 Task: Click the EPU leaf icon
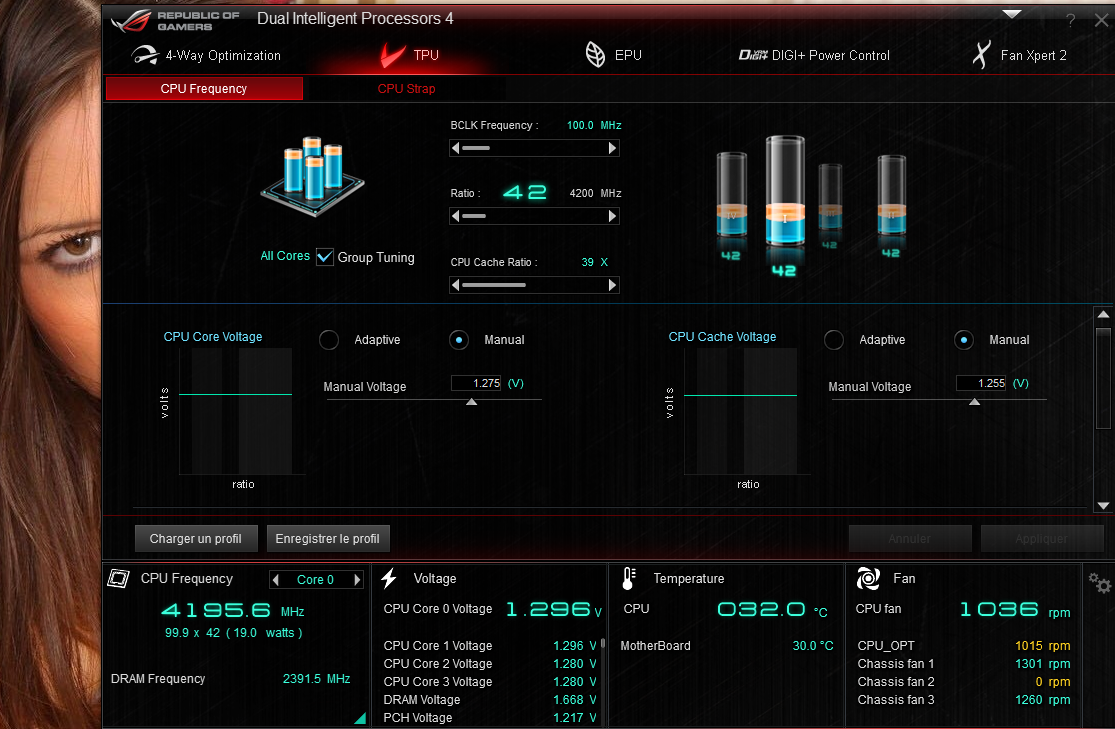coord(594,55)
